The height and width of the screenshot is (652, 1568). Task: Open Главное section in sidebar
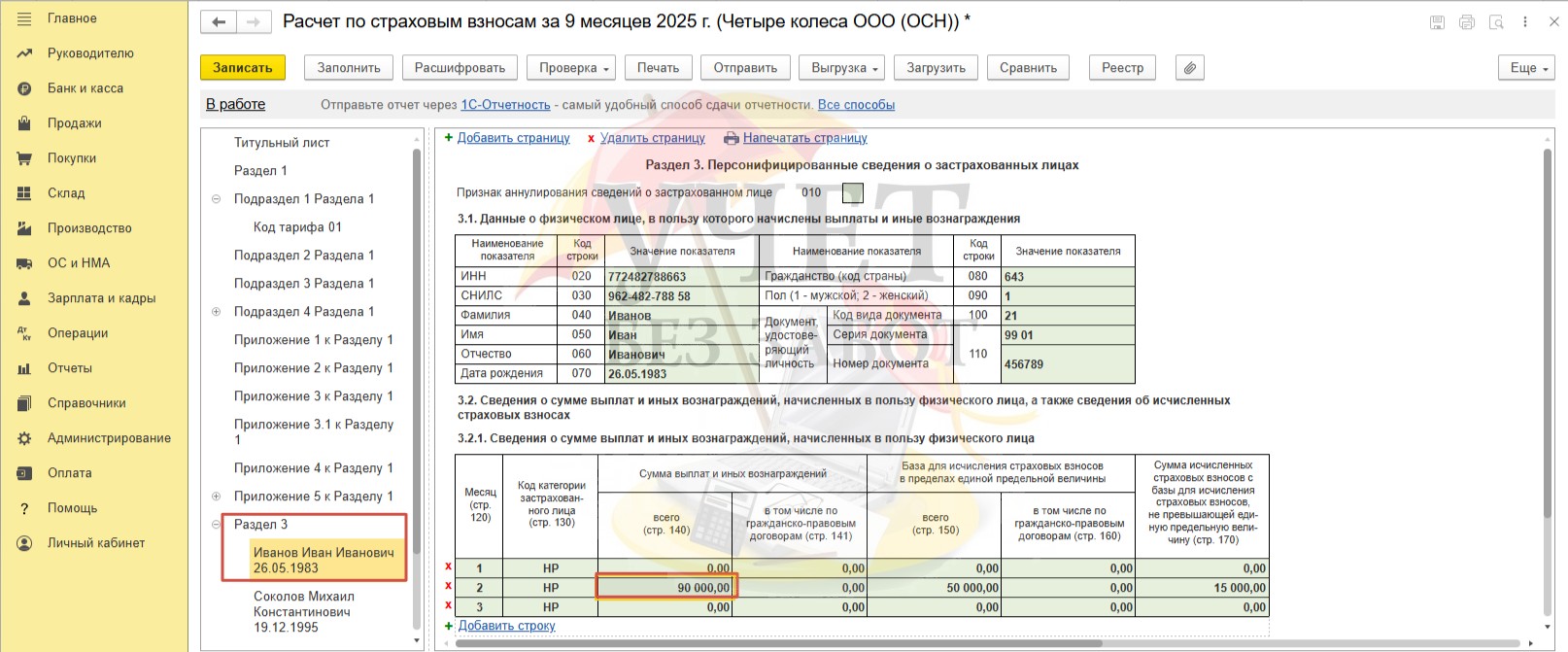point(72,18)
